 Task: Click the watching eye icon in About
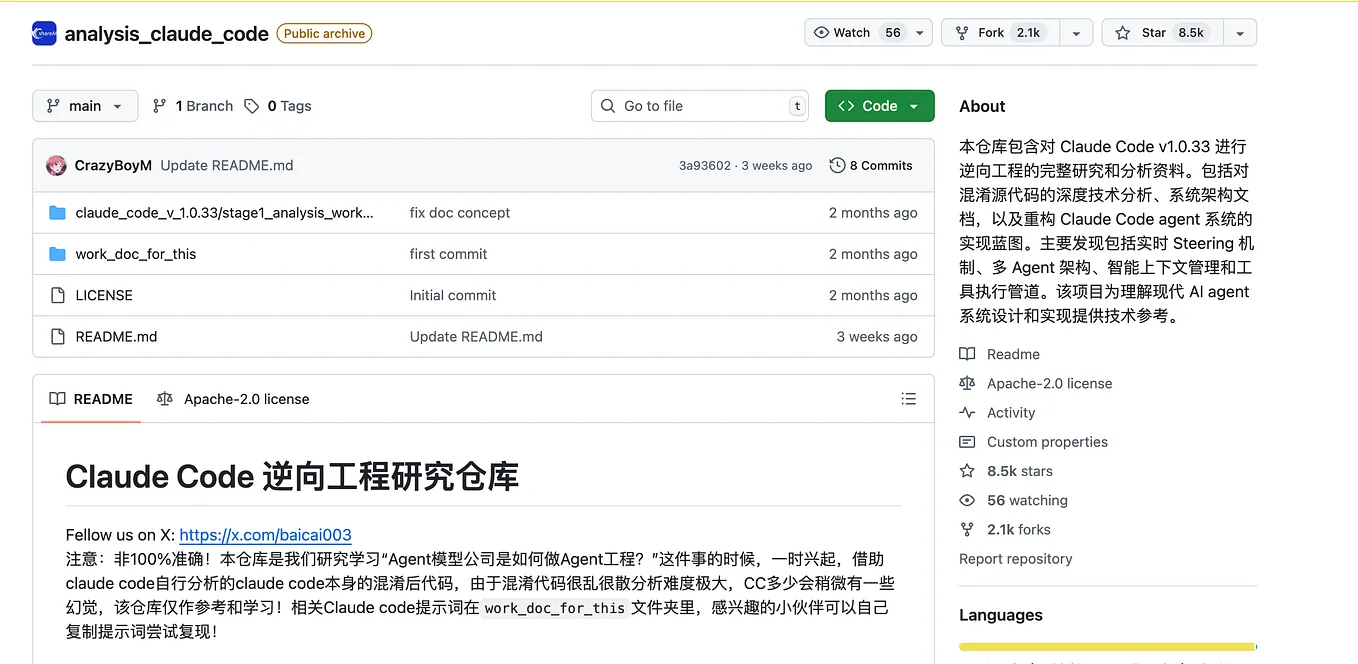pos(967,500)
